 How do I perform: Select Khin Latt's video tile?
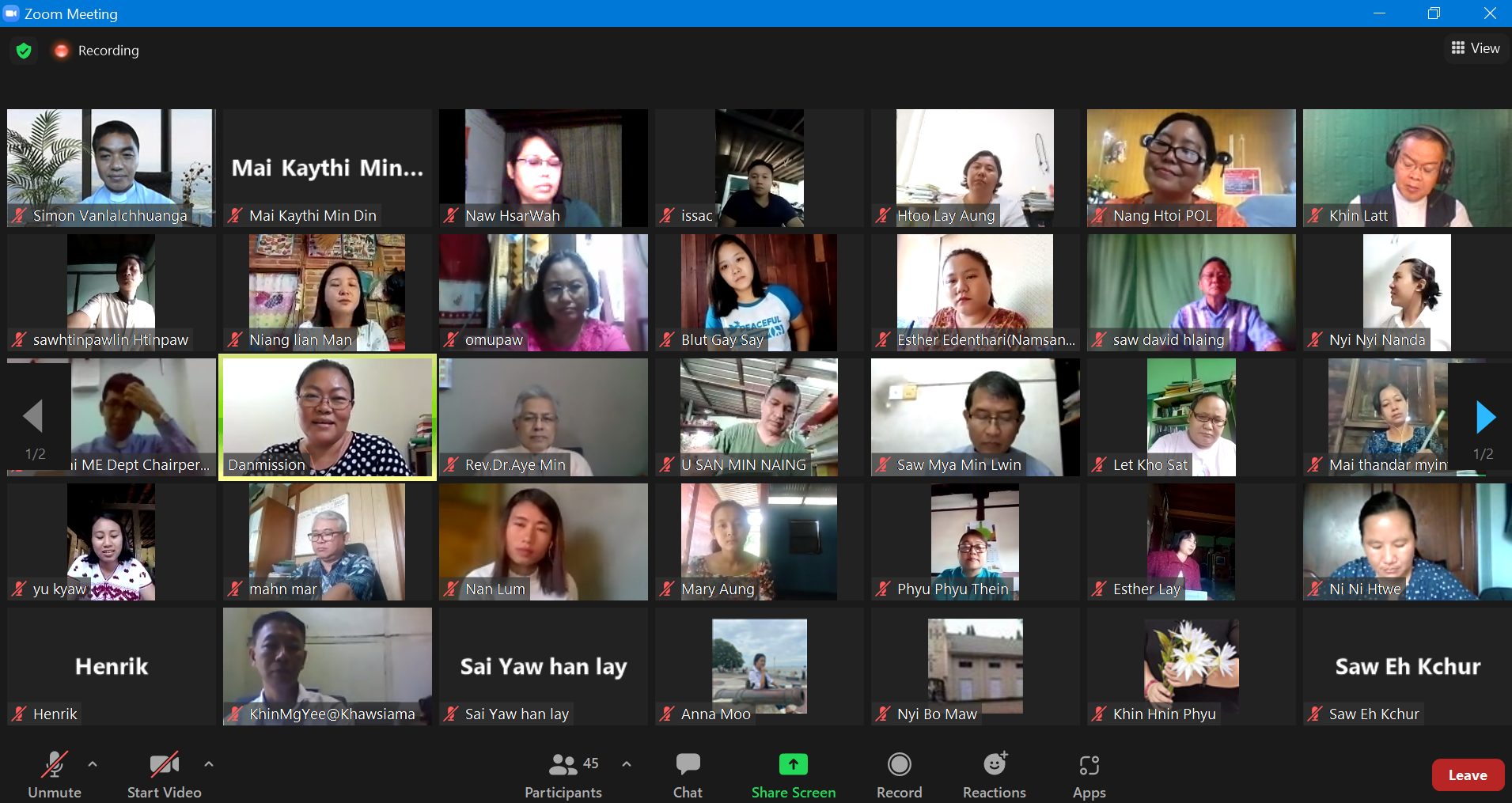click(x=1407, y=168)
